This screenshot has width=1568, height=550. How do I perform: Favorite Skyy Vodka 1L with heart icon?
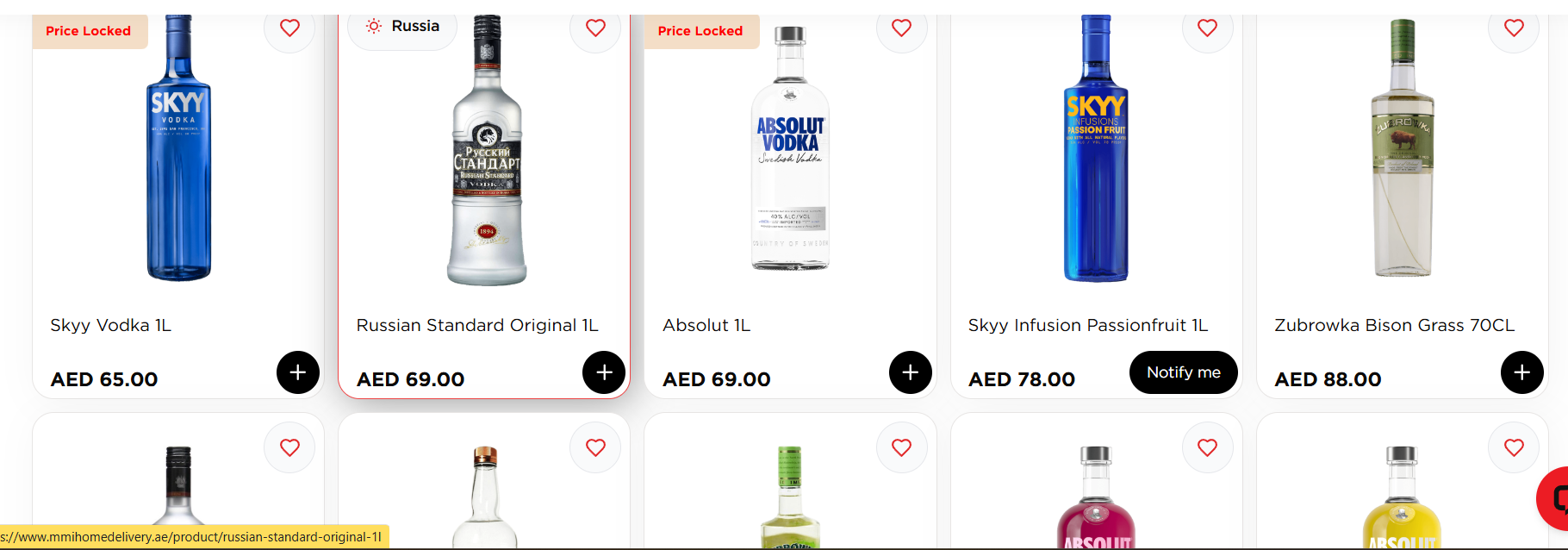point(289,28)
